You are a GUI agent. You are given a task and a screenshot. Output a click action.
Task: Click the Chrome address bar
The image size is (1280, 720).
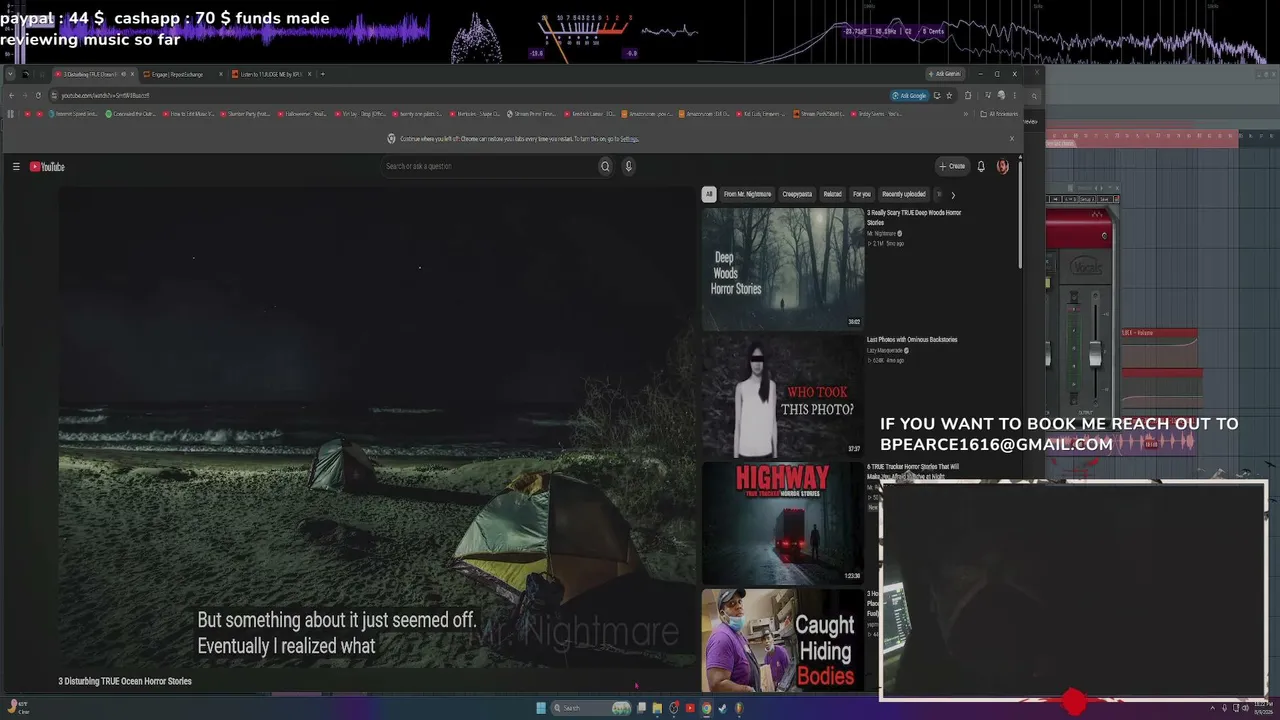tap(470, 96)
